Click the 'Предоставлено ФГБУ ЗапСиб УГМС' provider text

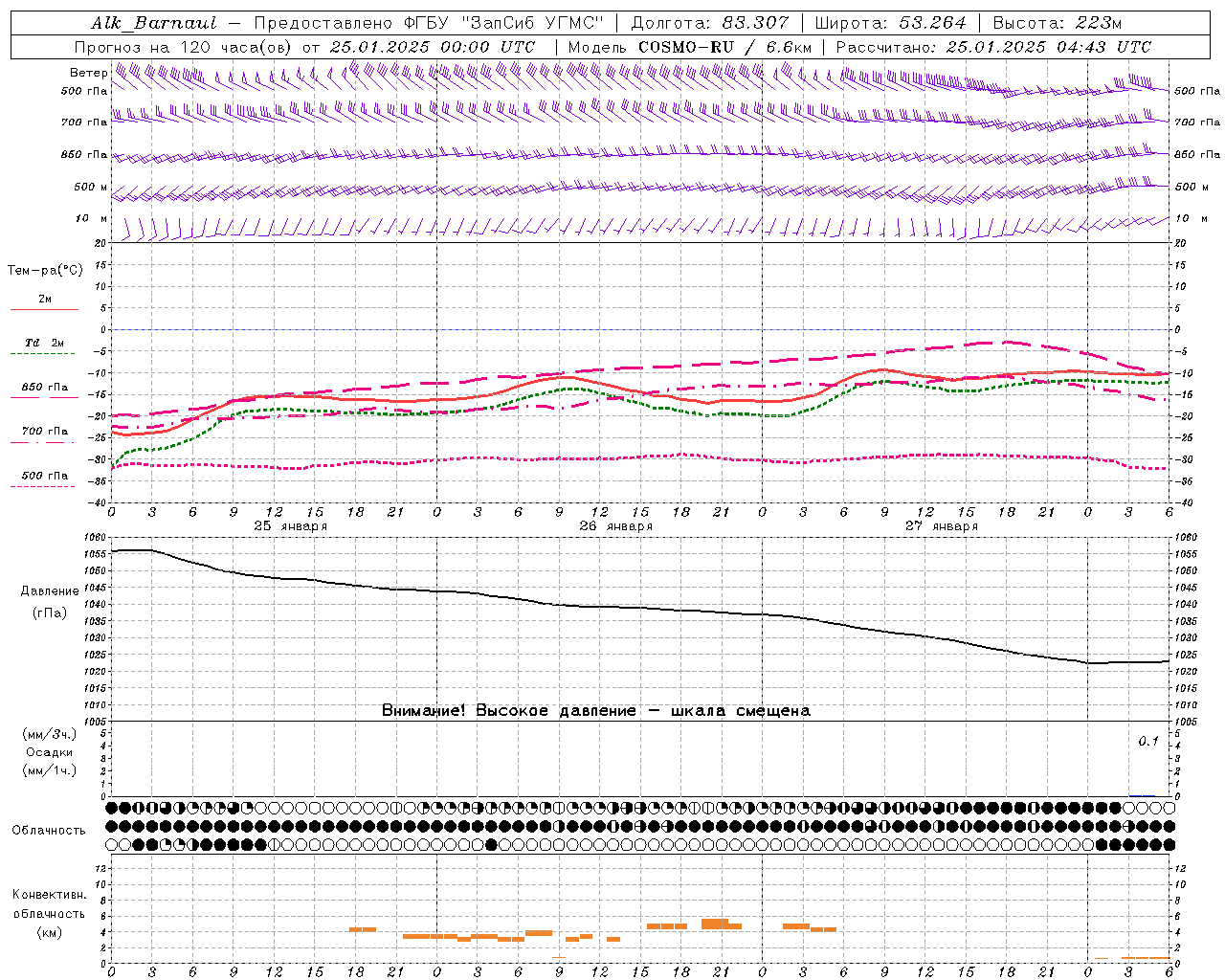click(x=429, y=23)
